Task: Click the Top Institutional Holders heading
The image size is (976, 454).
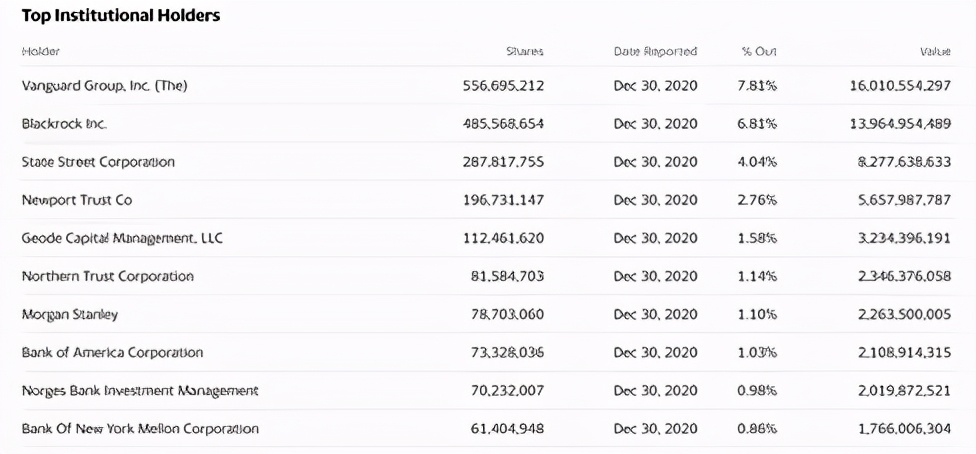Action: click(121, 16)
